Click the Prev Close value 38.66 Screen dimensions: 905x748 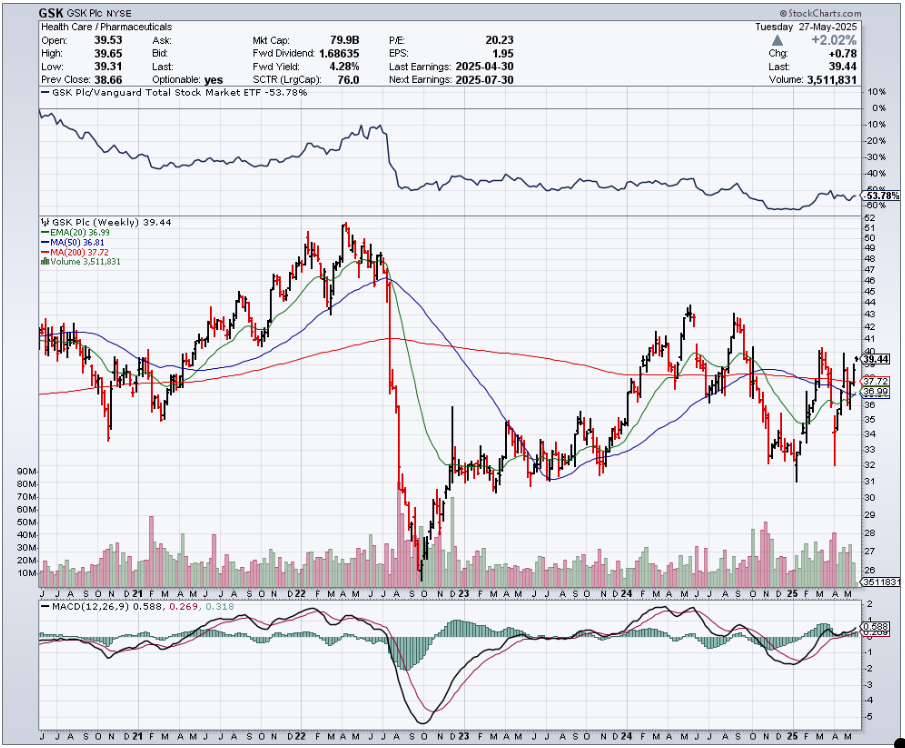point(108,80)
